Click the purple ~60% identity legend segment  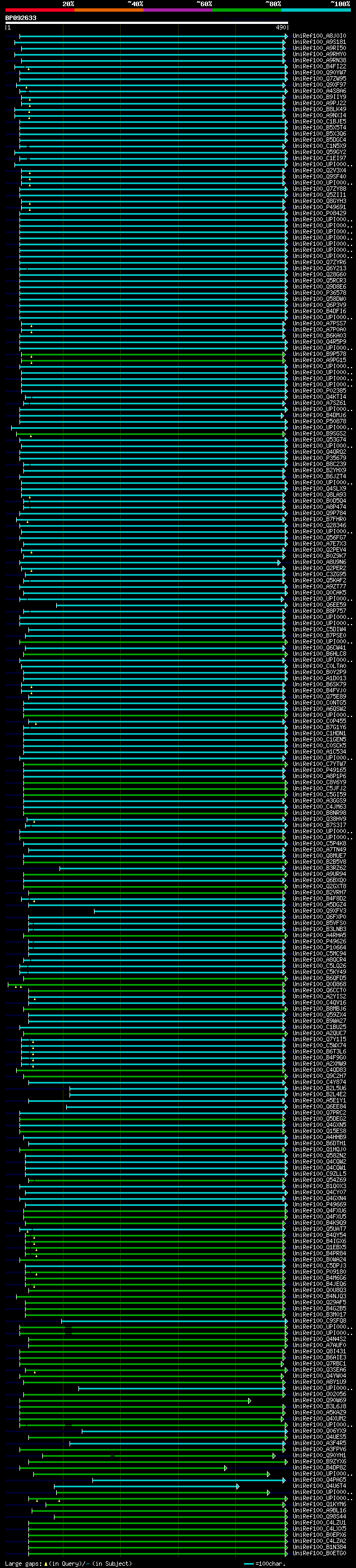pyautogui.click(x=179, y=10)
